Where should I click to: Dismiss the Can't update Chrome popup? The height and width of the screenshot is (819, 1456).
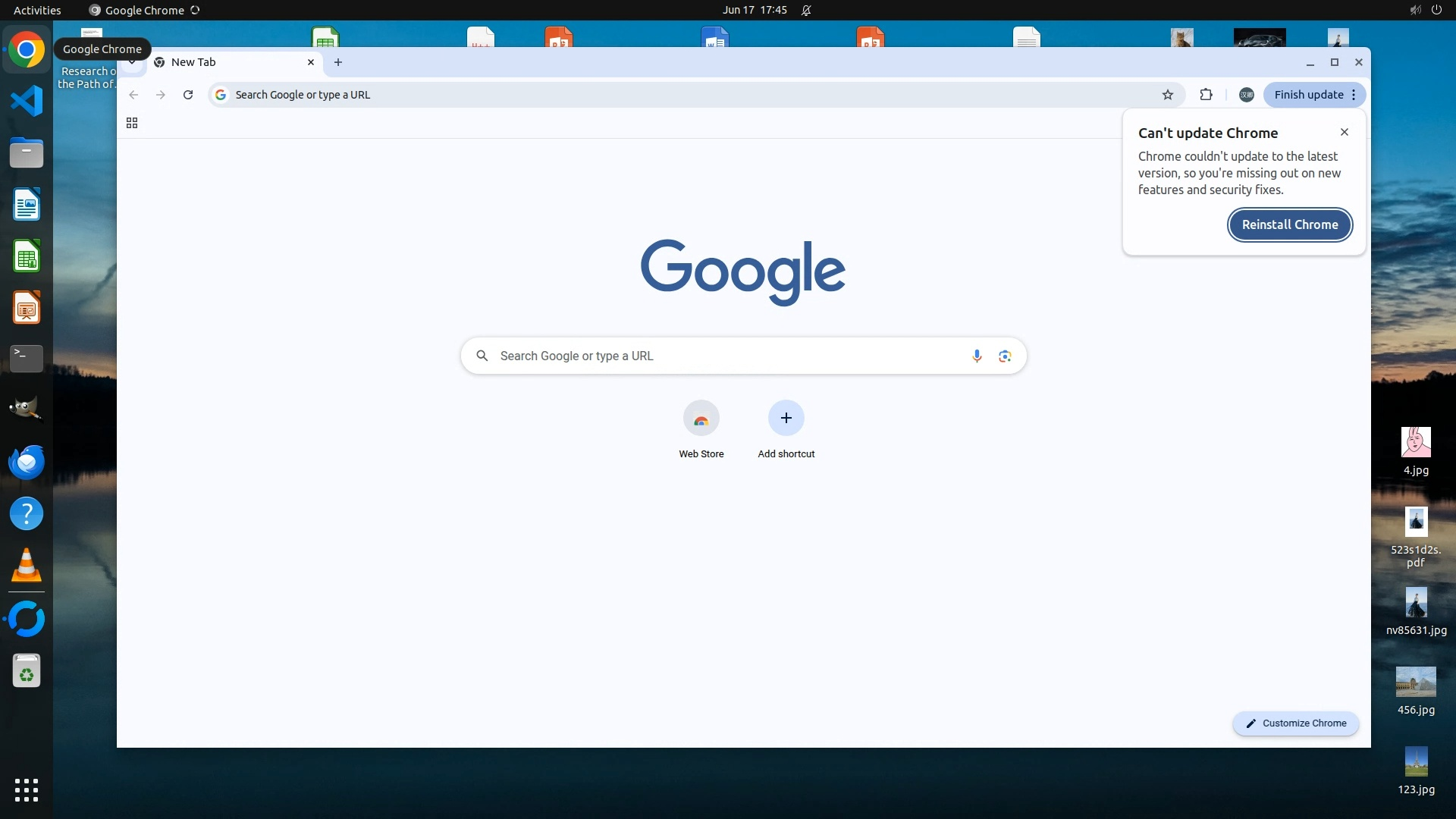tap(1345, 132)
